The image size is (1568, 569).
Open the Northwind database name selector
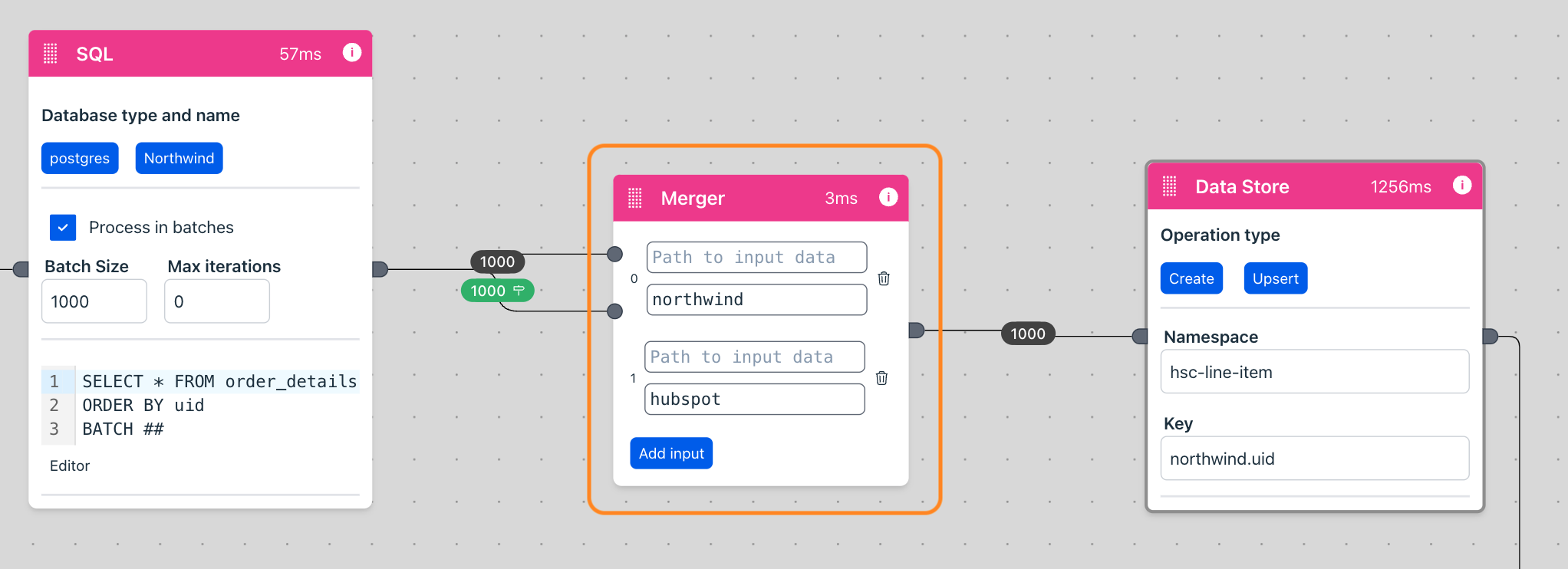179,158
